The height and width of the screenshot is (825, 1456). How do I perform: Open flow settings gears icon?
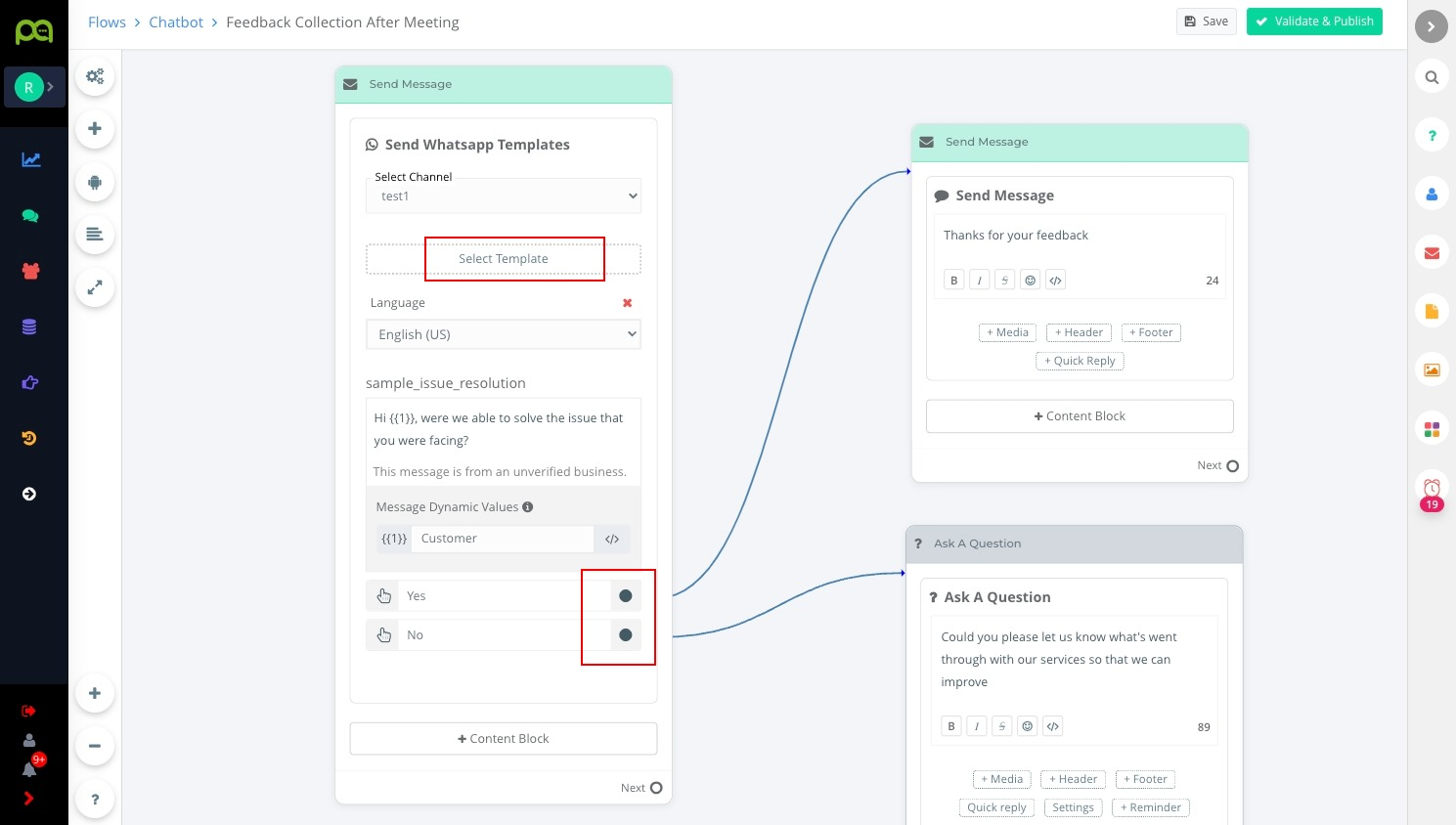click(95, 76)
